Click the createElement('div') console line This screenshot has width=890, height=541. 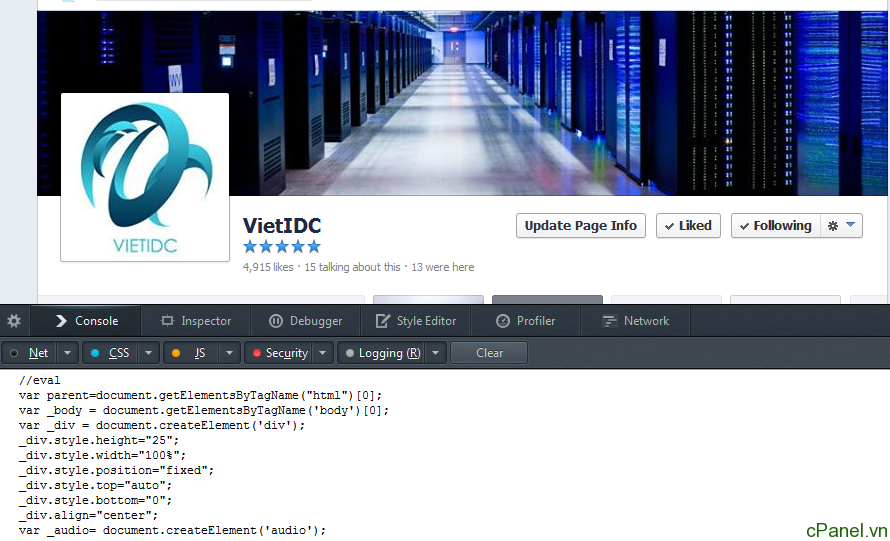pos(162,425)
